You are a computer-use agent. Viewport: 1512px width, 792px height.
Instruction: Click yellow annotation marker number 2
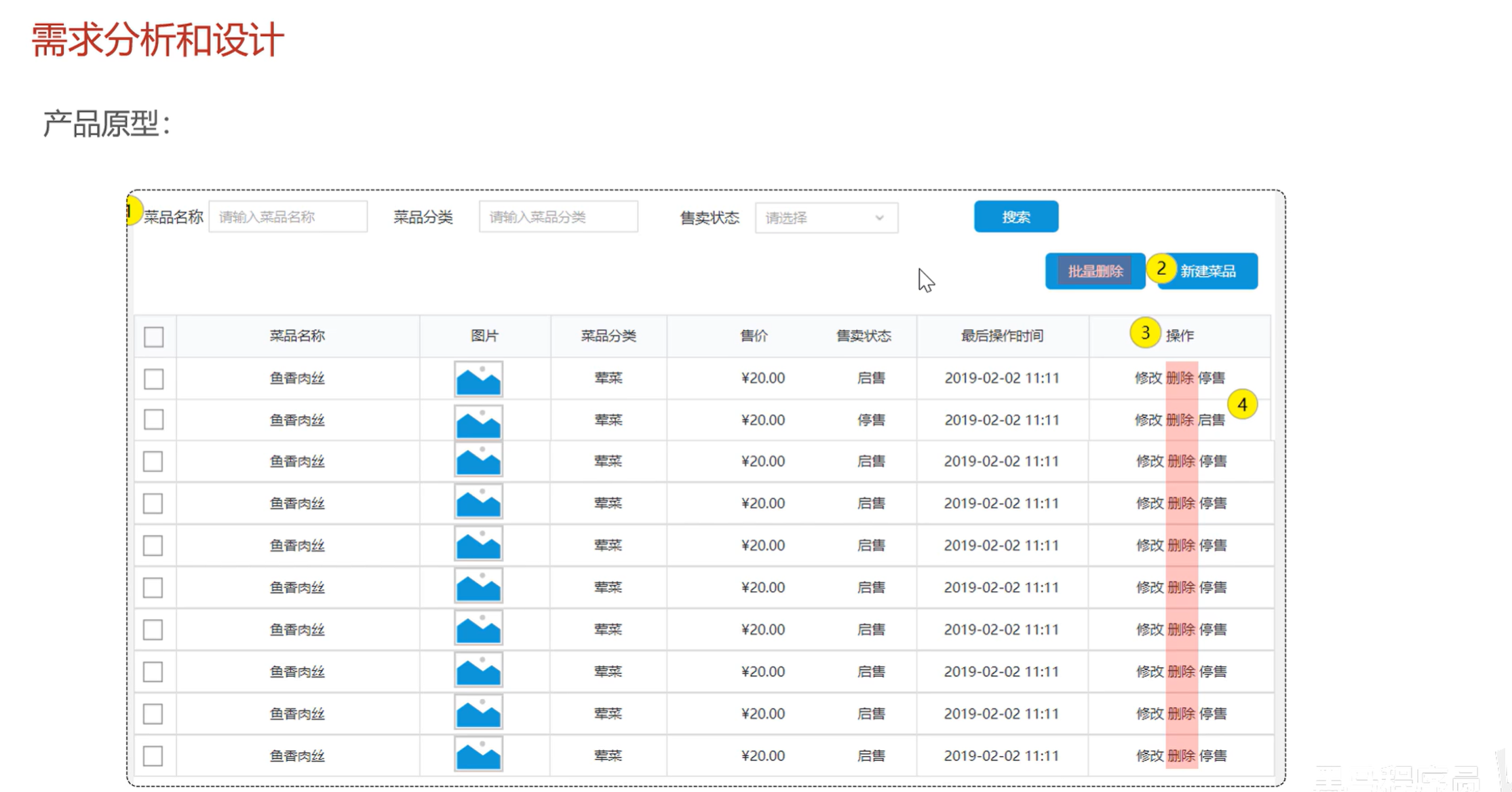point(1161,269)
